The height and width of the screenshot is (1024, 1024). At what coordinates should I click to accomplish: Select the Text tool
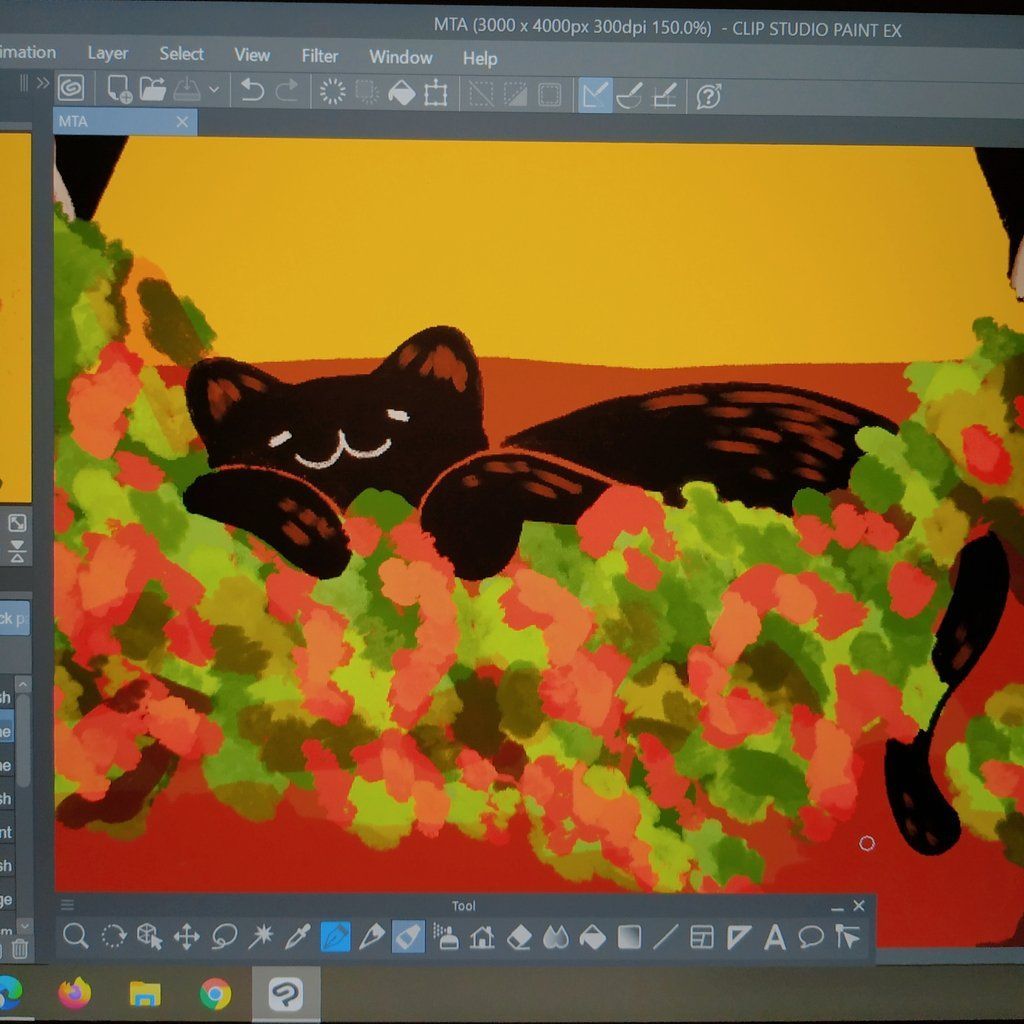coord(775,938)
